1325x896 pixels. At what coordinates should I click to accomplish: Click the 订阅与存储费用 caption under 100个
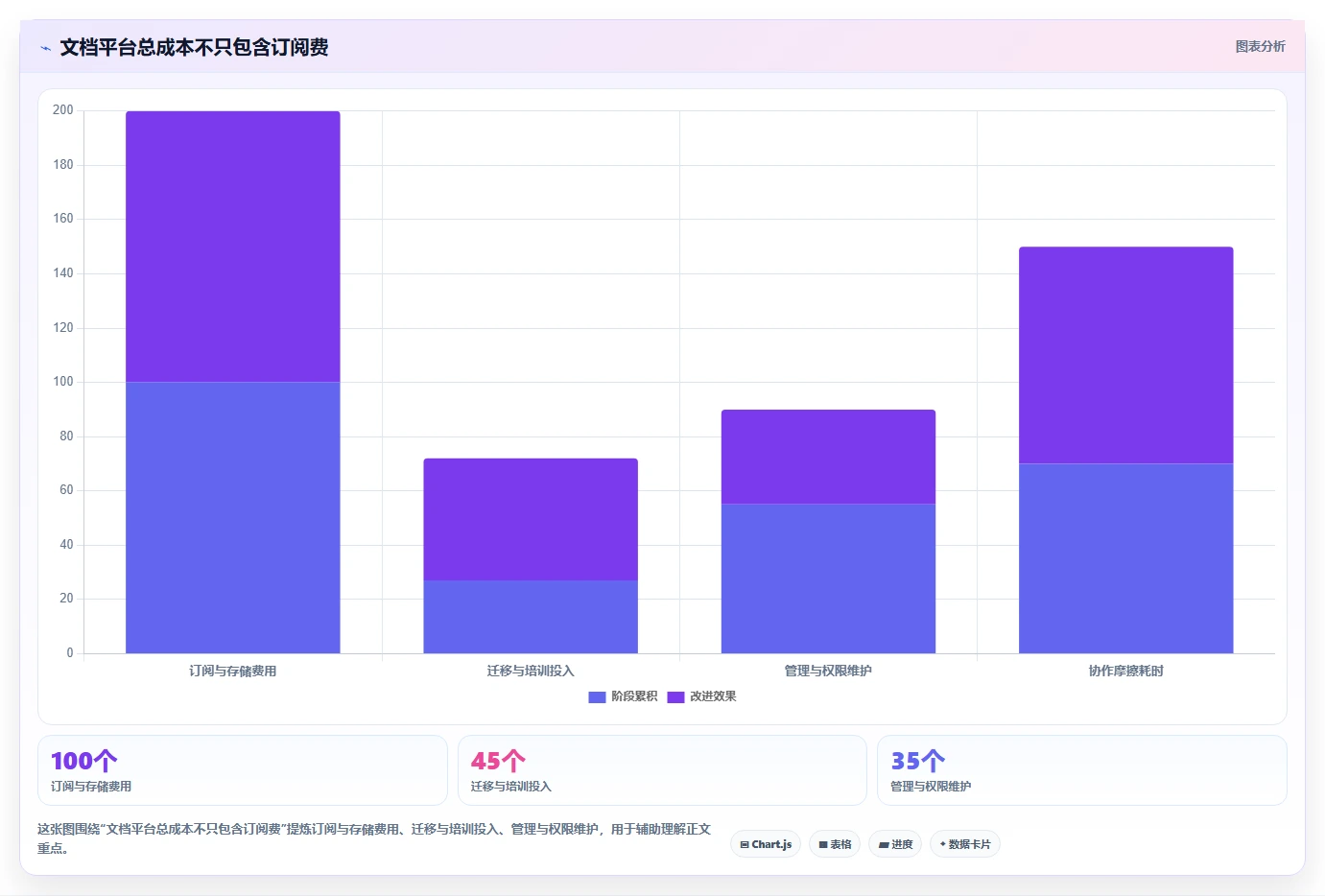pos(91,787)
